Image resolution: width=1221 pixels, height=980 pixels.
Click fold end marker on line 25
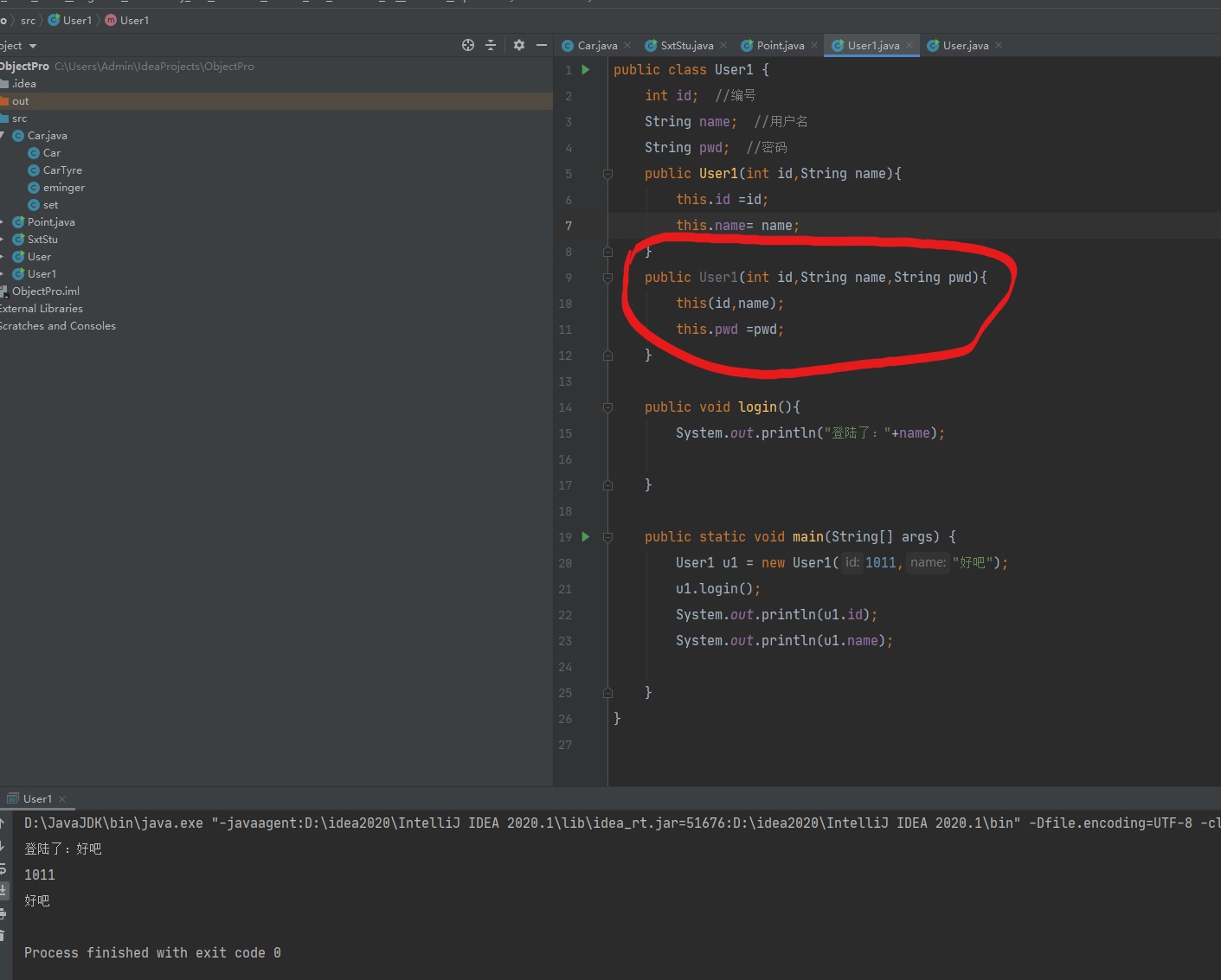(x=607, y=693)
